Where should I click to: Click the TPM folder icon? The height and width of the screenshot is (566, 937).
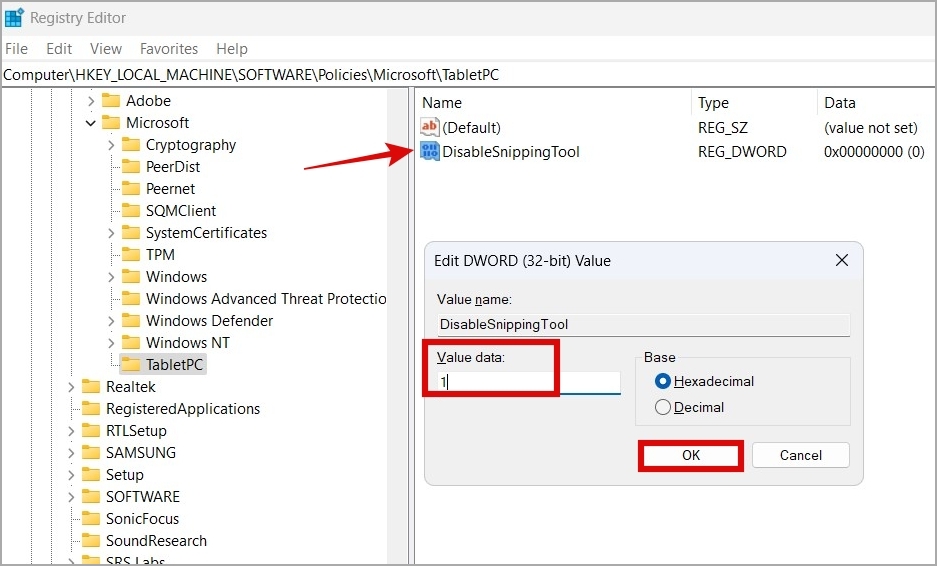[x=130, y=255]
